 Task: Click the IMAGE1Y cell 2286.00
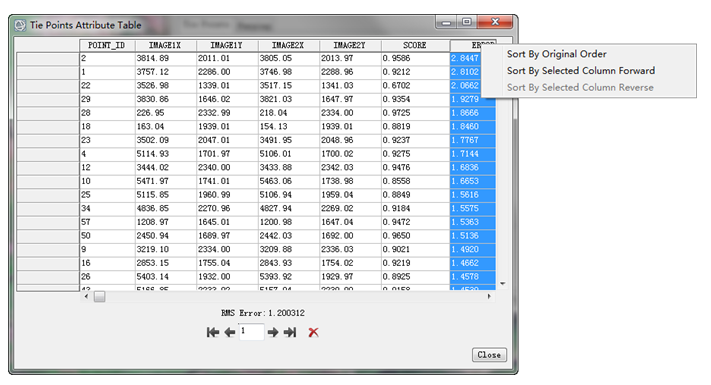(x=227, y=72)
